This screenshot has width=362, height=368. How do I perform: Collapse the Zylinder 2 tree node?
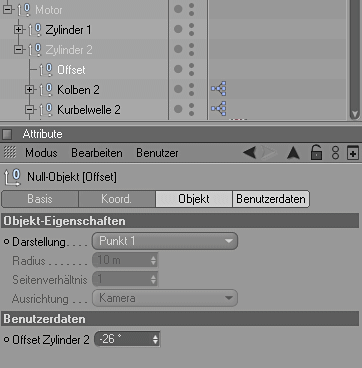[x=19, y=50]
